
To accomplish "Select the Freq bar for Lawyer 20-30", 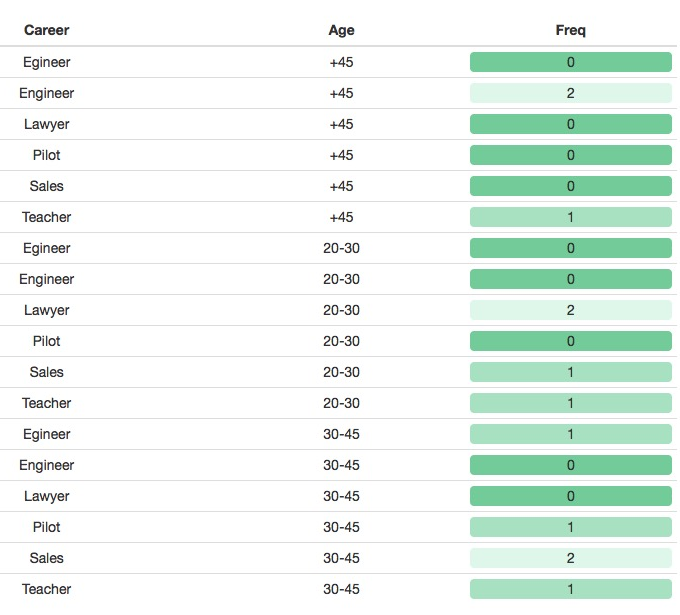I will [x=570, y=310].
